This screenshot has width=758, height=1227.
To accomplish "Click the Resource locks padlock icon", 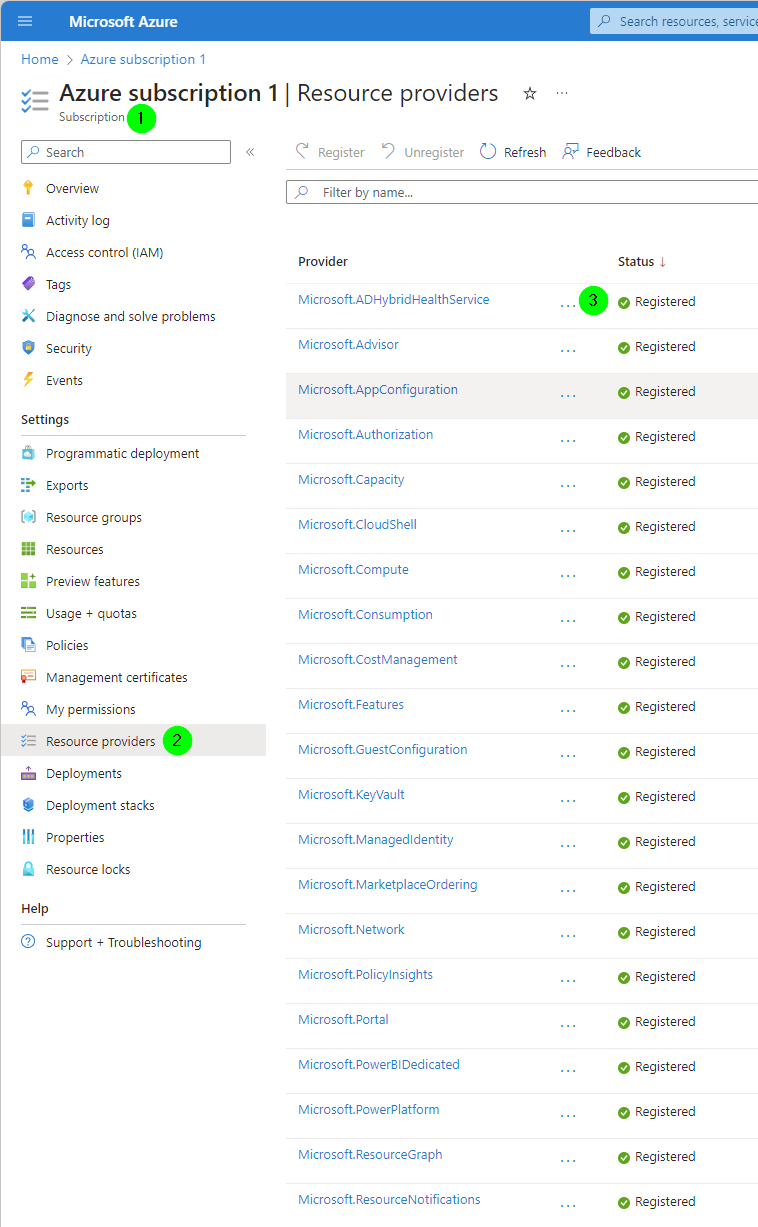I will pyautogui.click(x=28, y=869).
